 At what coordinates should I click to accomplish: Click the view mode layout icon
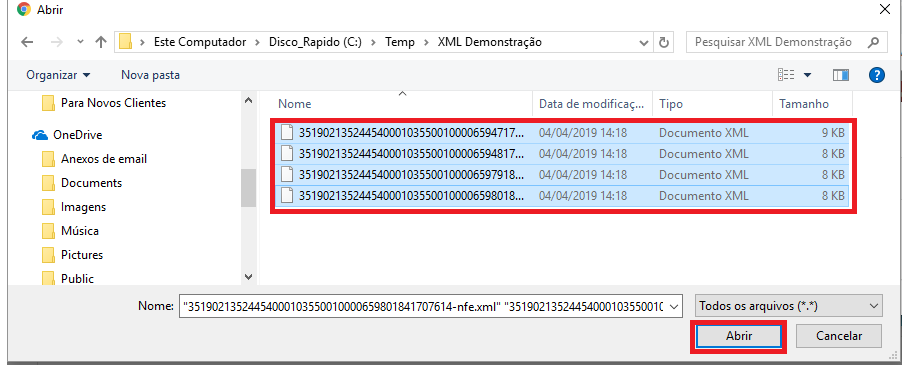coord(786,75)
